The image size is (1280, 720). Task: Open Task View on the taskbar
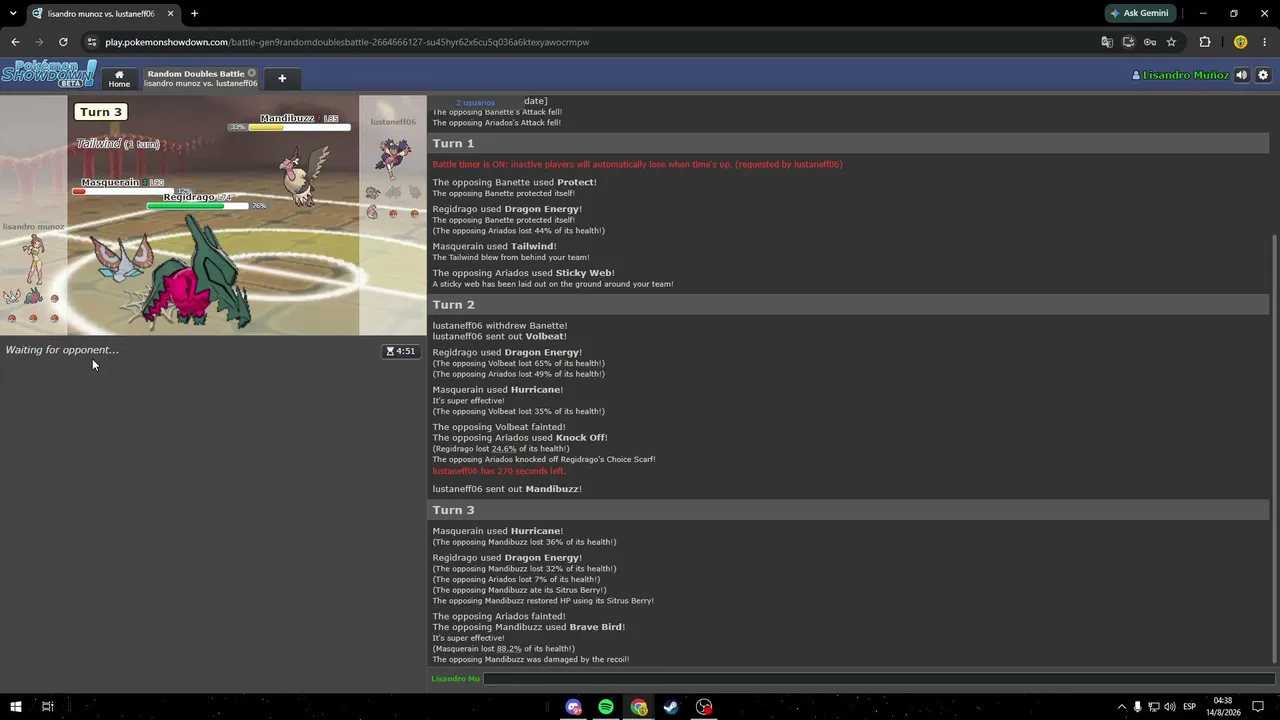point(47,707)
